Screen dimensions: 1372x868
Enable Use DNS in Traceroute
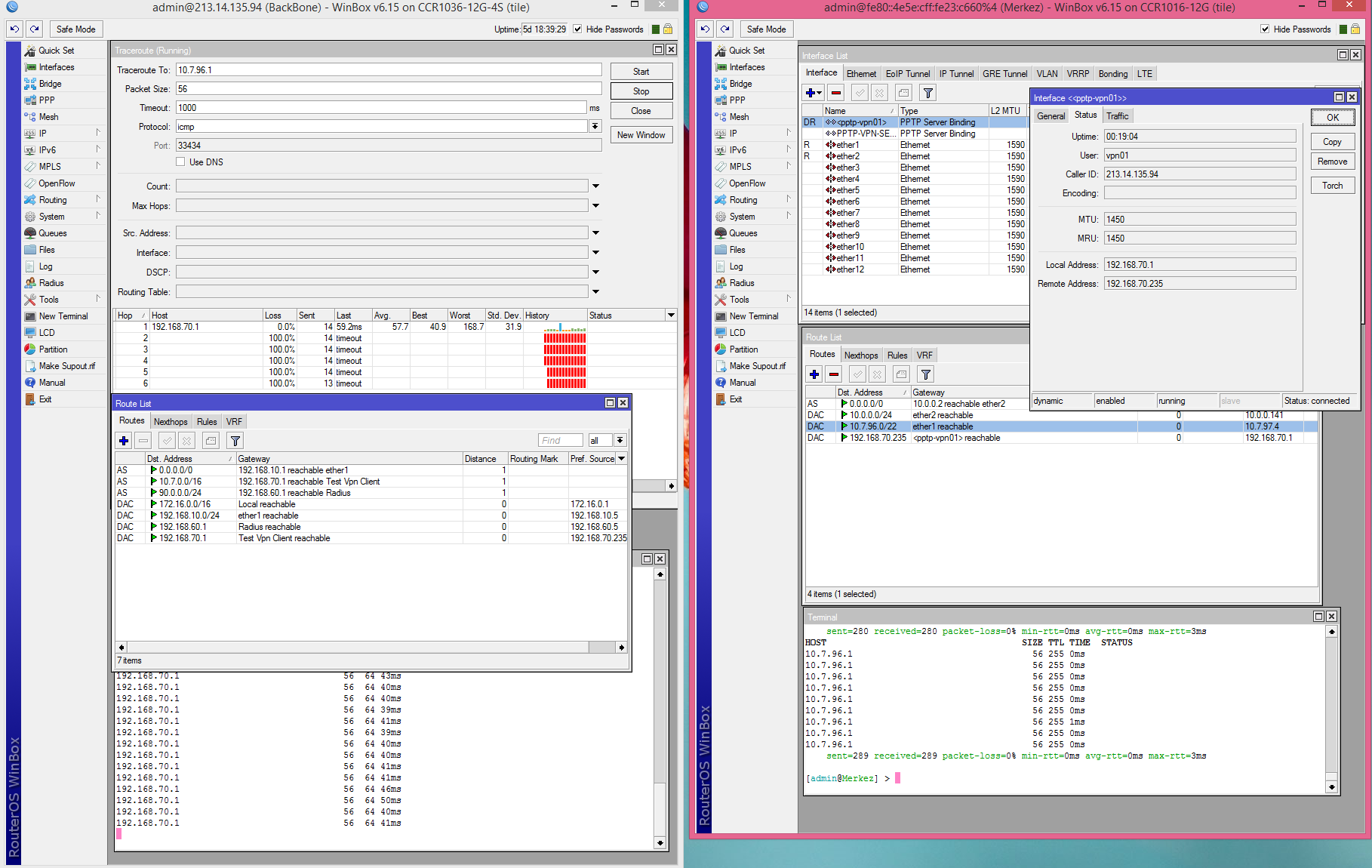click(180, 162)
